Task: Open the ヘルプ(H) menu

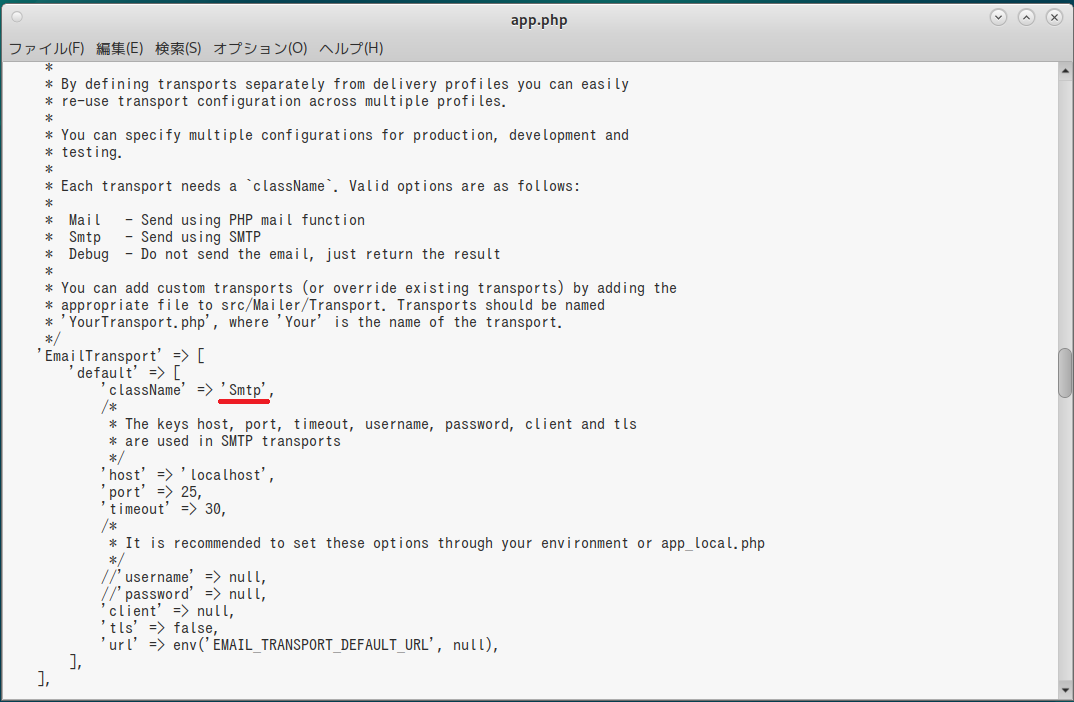Action: click(x=351, y=48)
